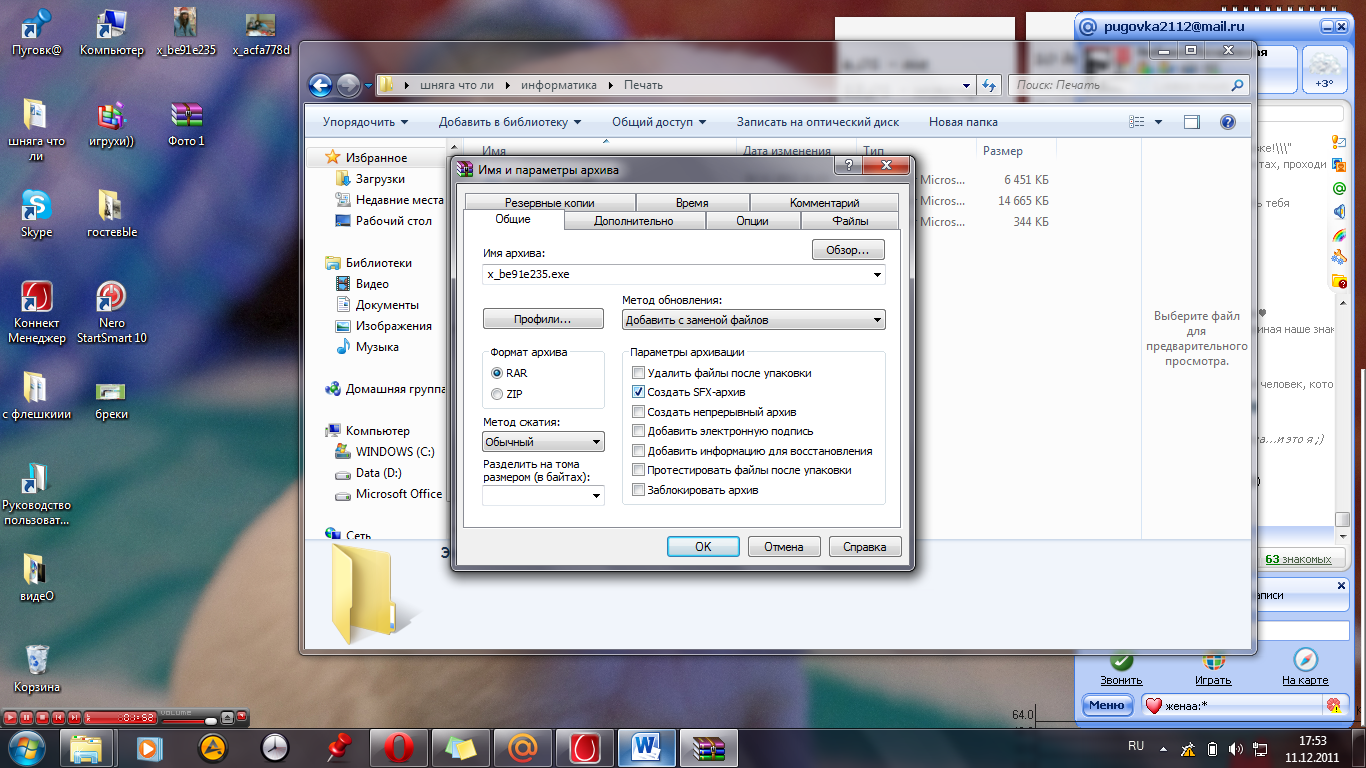The height and width of the screenshot is (768, 1366).
Task: Click the Справка button
Action: [x=865, y=547]
